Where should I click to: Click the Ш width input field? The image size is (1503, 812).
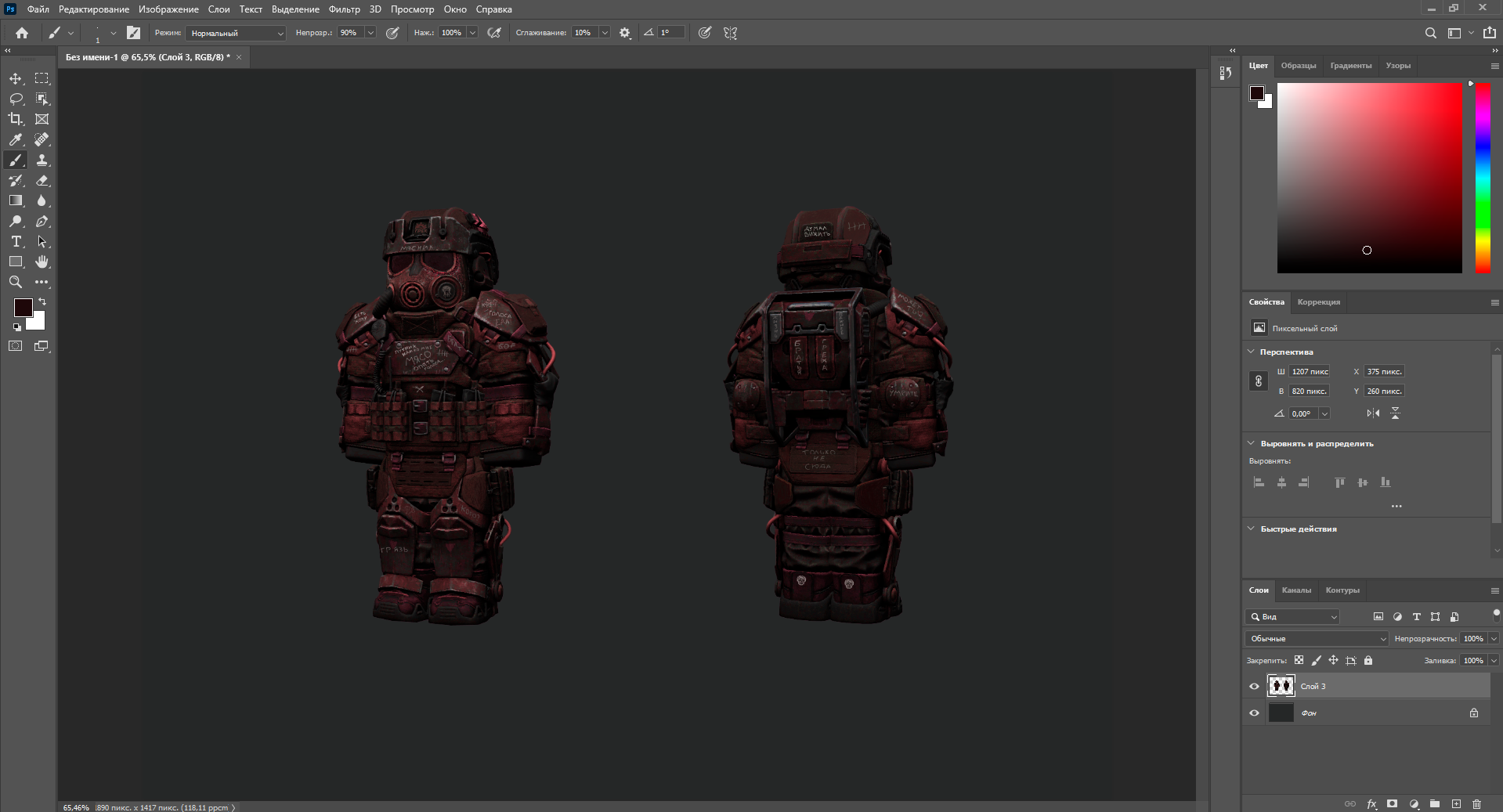pos(1310,371)
